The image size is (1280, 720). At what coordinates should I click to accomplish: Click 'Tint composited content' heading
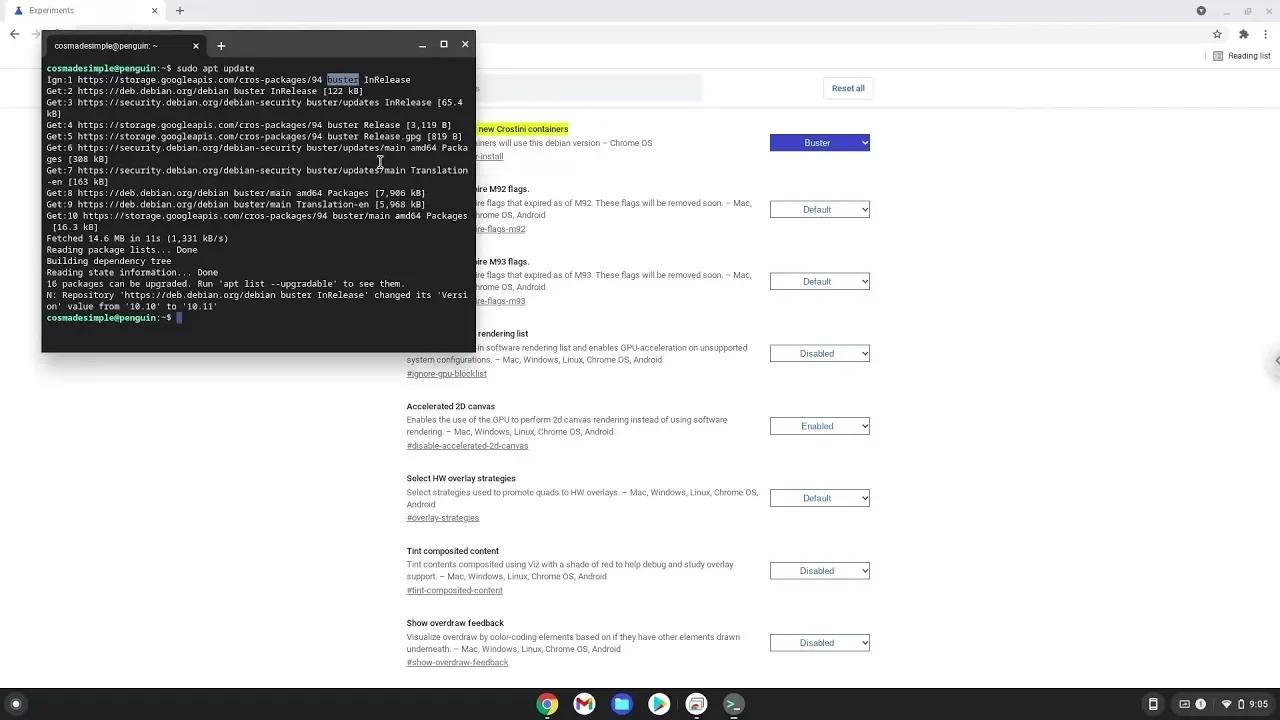click(x=453, y=551)
